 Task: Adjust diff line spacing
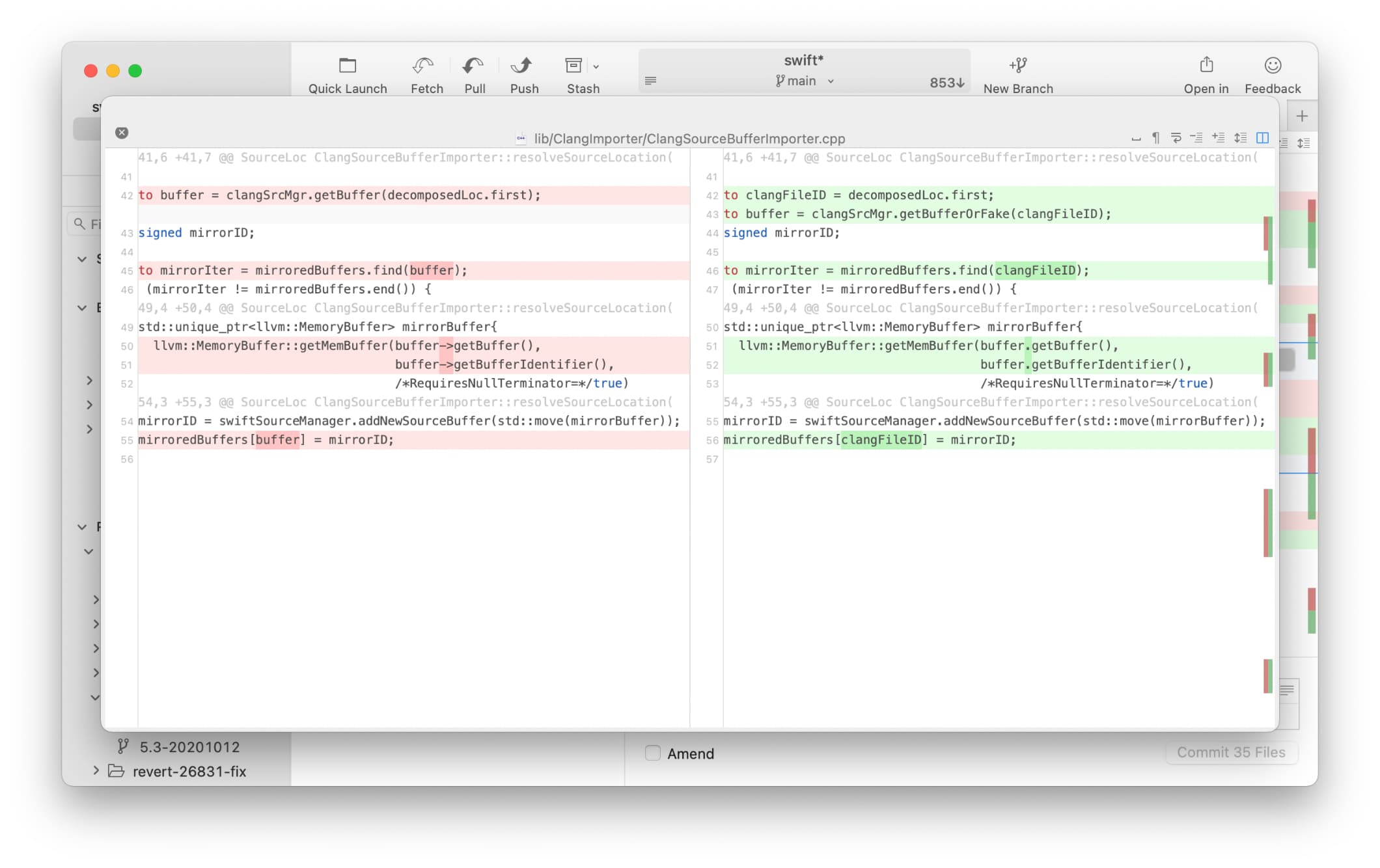(1239, 137)
